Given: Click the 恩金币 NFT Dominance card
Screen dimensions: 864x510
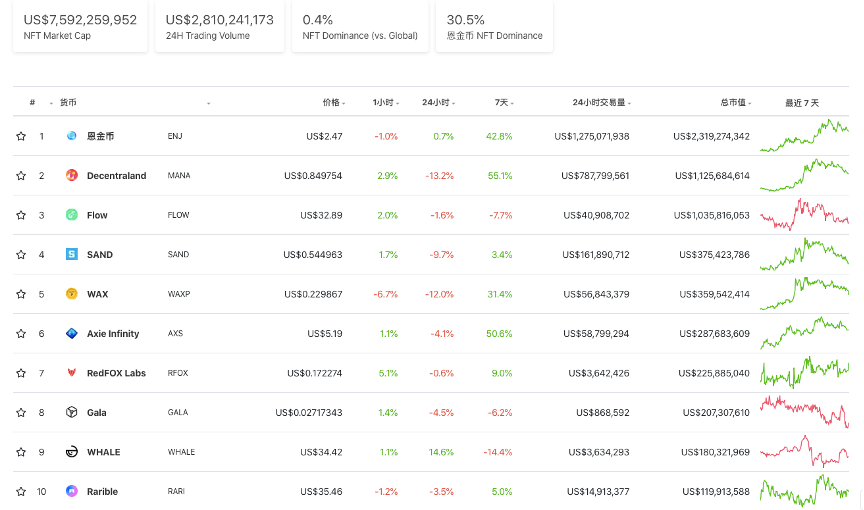Looking at the screenshot, I should 494,26.
